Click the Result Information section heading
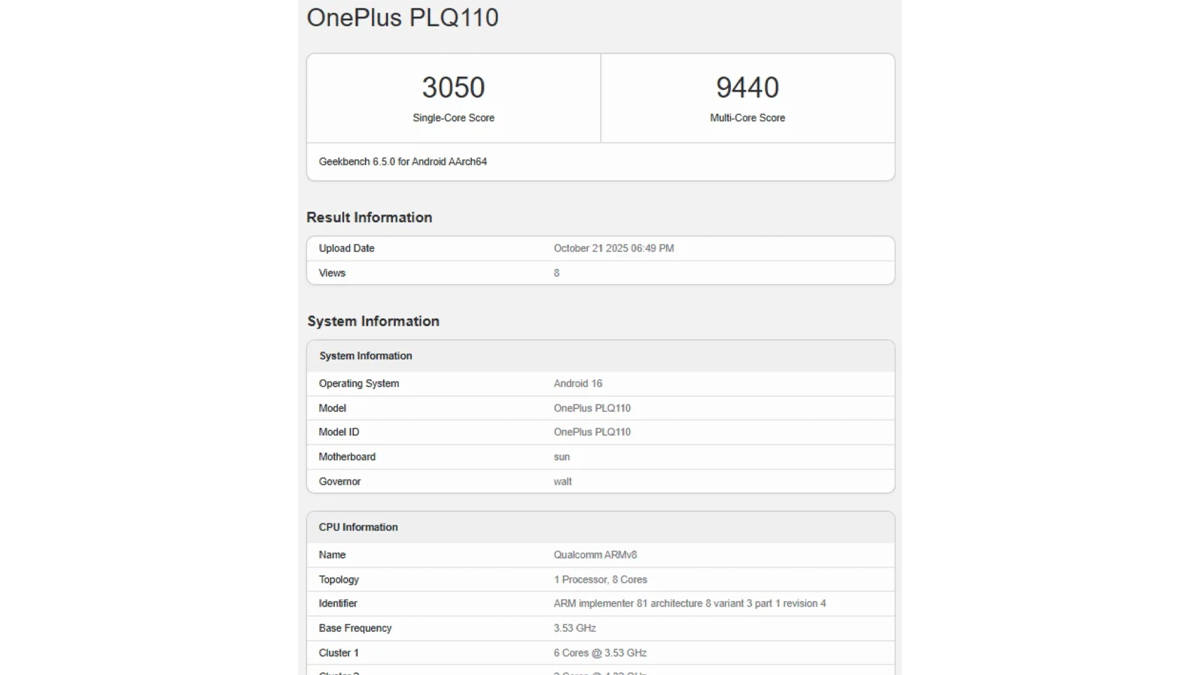Image resolution: width=1200 pixels, height=675 pixels. pos(369,218)
